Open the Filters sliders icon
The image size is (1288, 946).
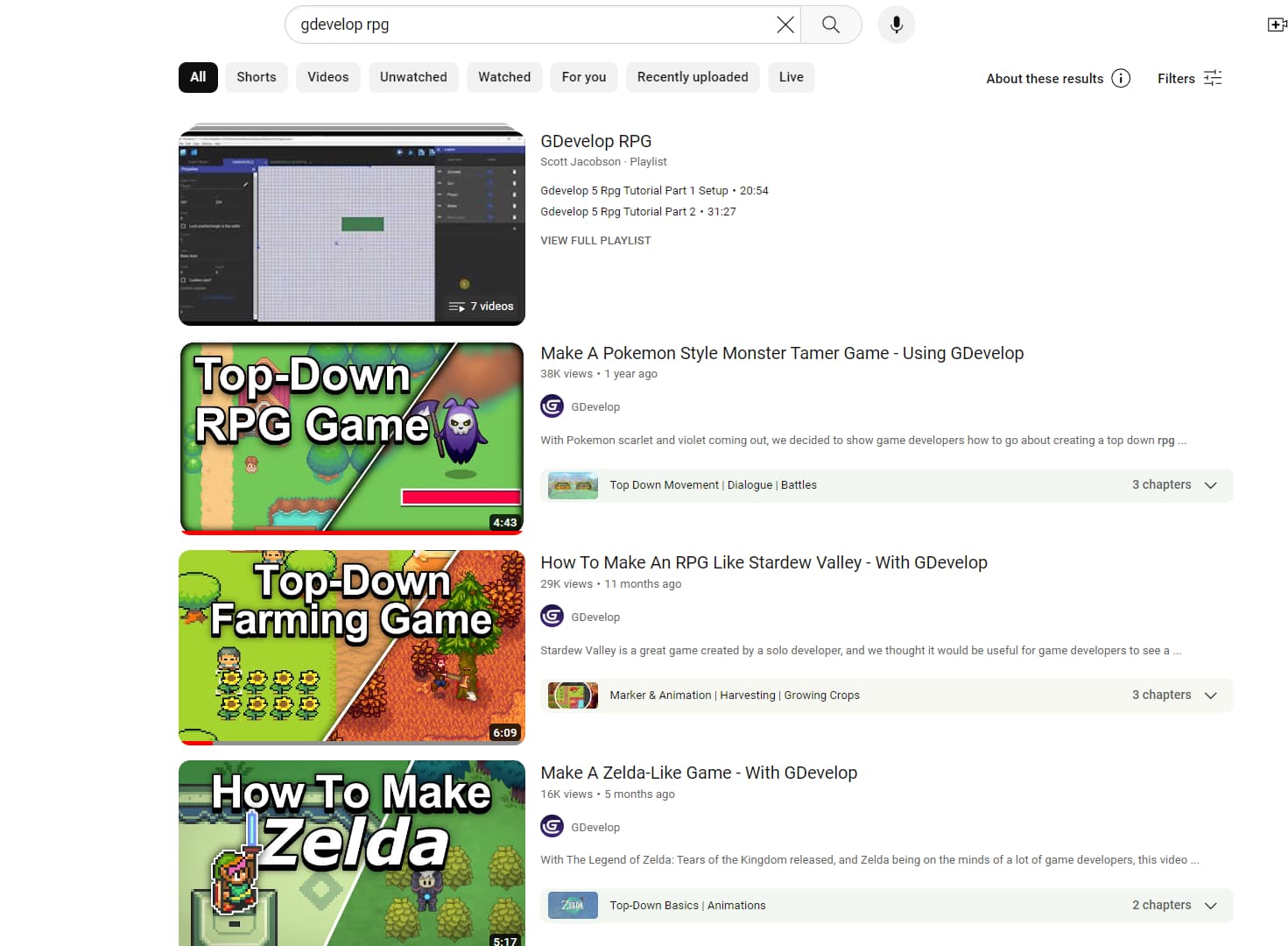1213,78
